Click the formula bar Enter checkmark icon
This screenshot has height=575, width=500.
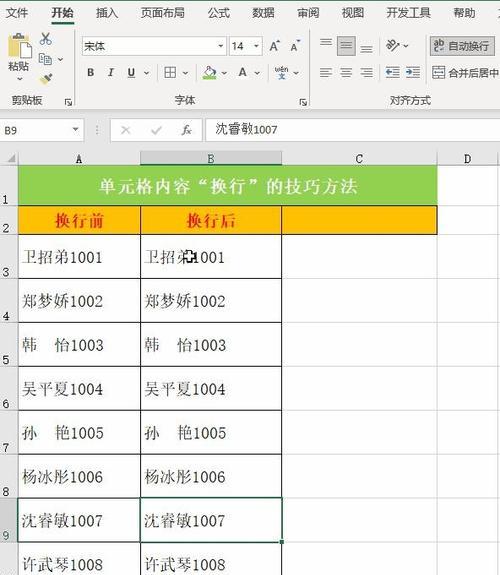click(x=156, y=130)
